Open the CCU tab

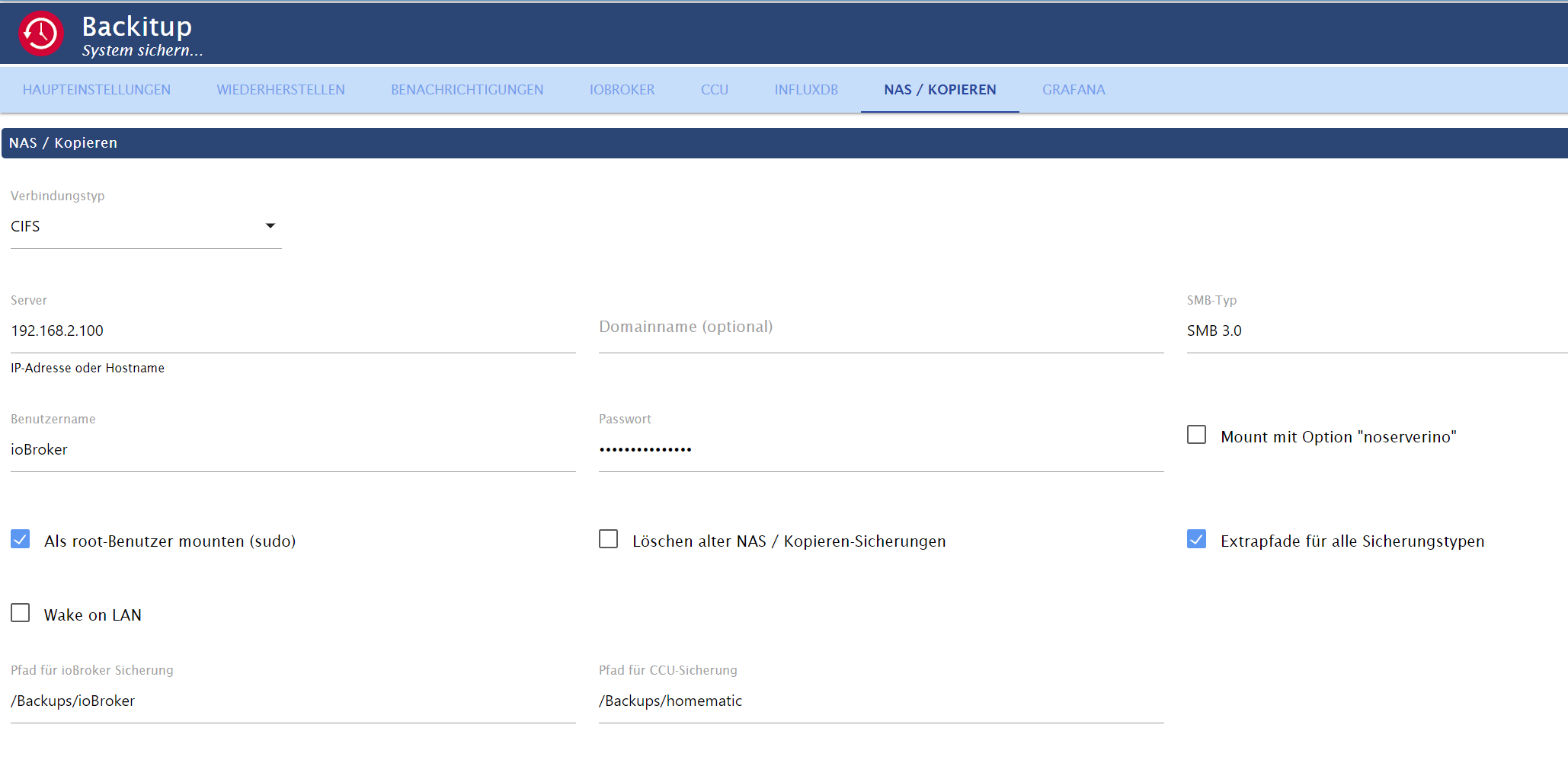[715, 90]
